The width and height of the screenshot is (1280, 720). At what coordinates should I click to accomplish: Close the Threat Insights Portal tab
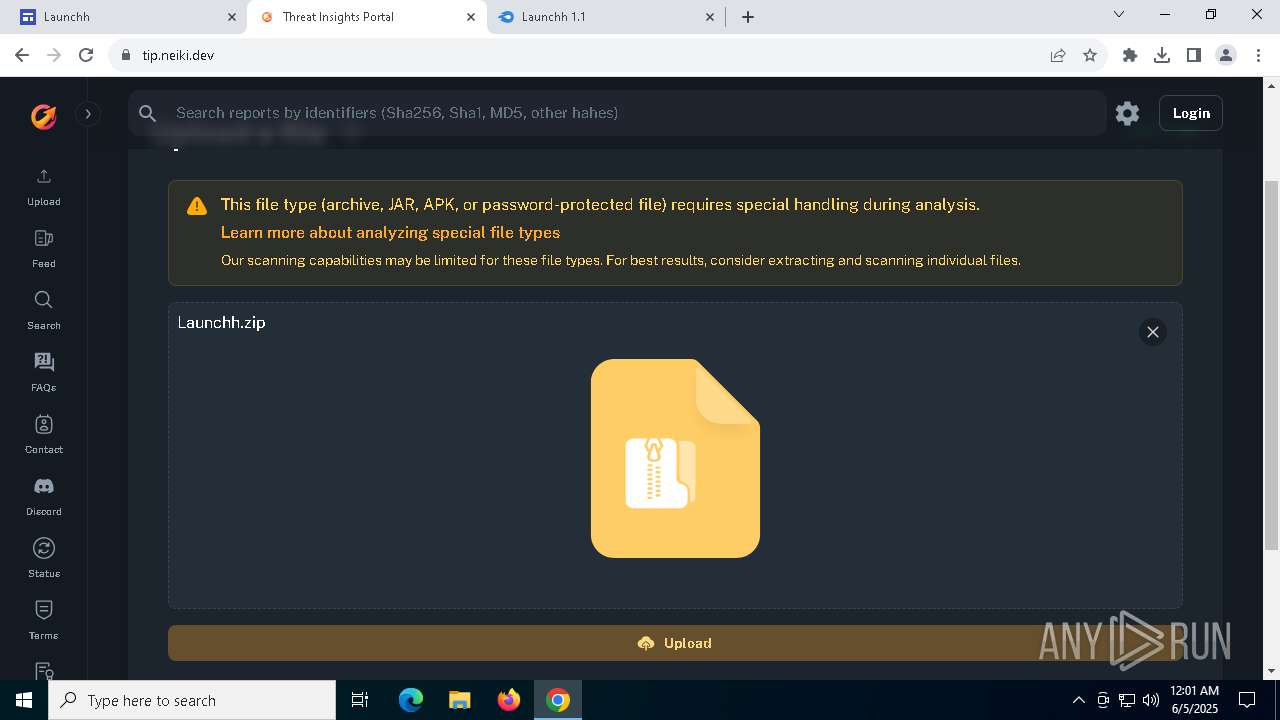click(471, 17)
